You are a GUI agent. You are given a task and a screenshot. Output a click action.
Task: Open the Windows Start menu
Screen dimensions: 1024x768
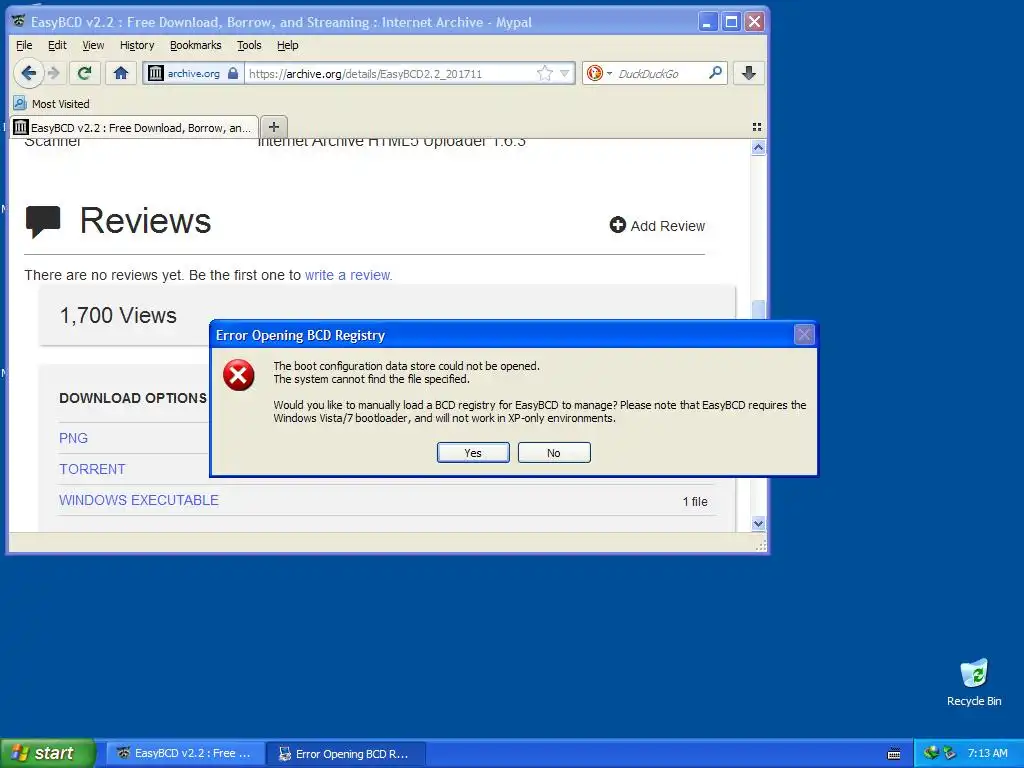point(47,753)
